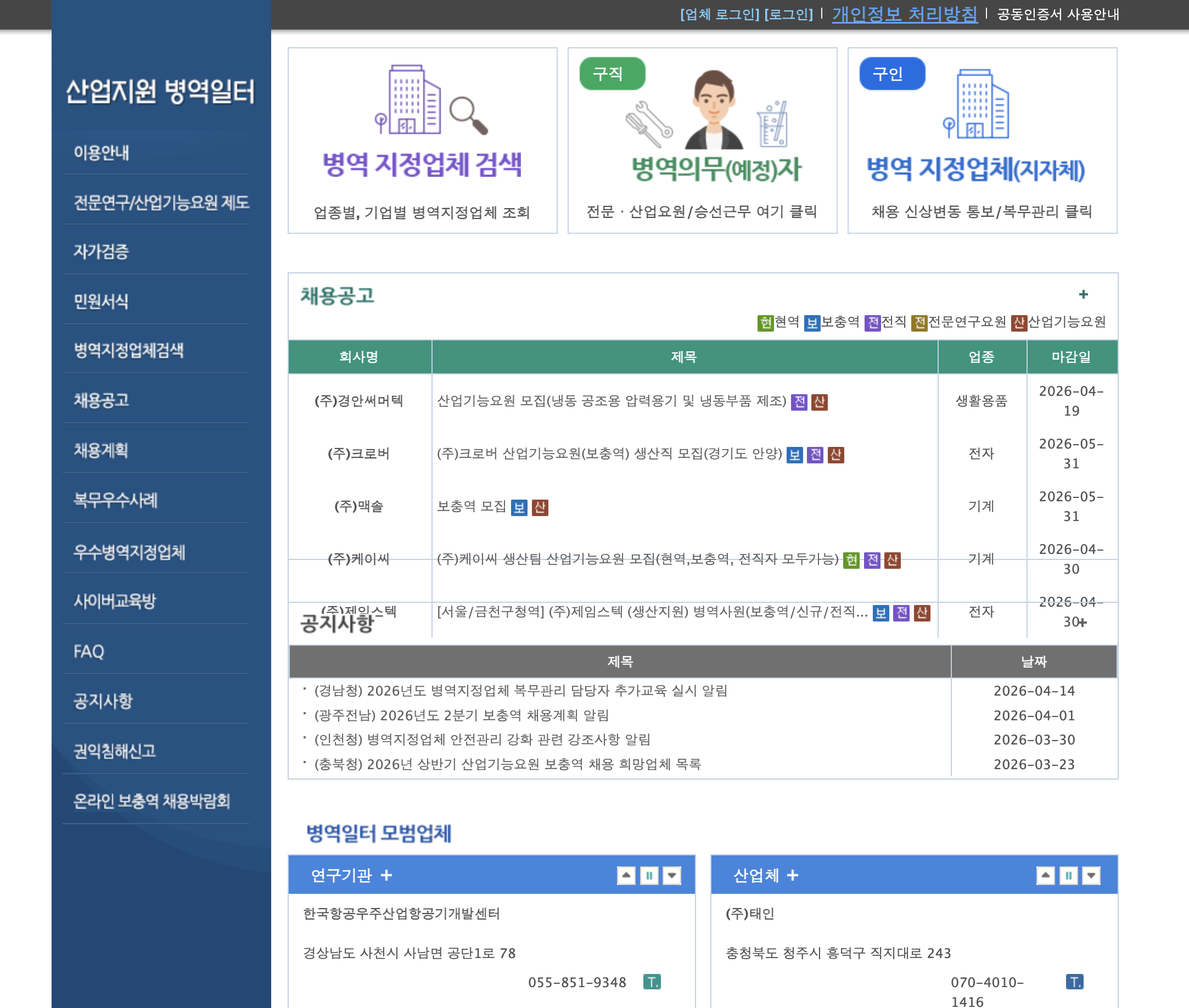1189x1008 pixels.
Task: Click the [로그인] link at top
Action: (789, 14)
